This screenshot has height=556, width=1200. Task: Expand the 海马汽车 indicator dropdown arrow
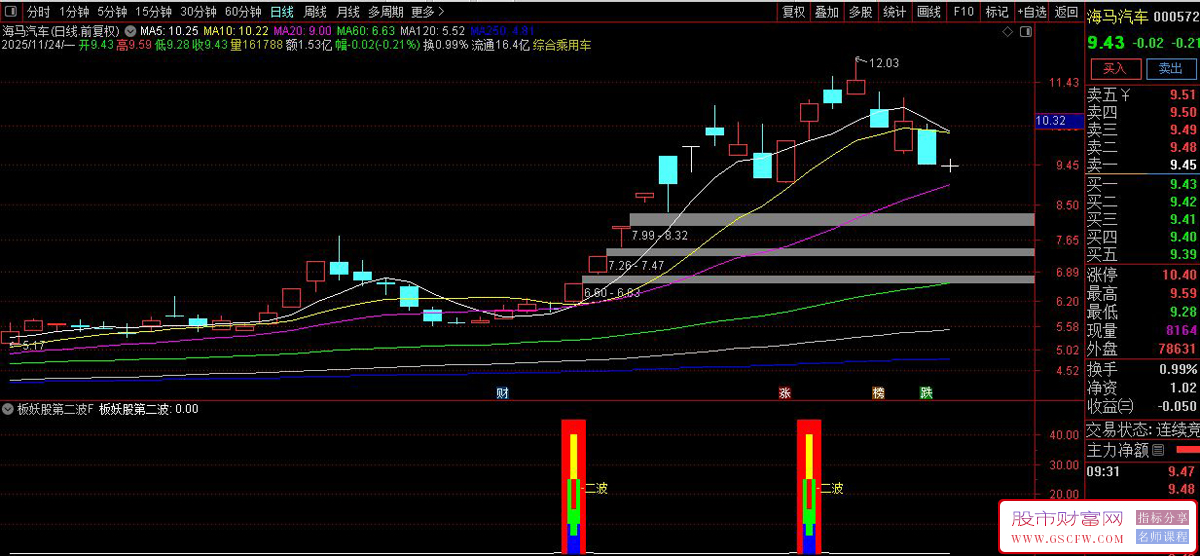point(130,31)
